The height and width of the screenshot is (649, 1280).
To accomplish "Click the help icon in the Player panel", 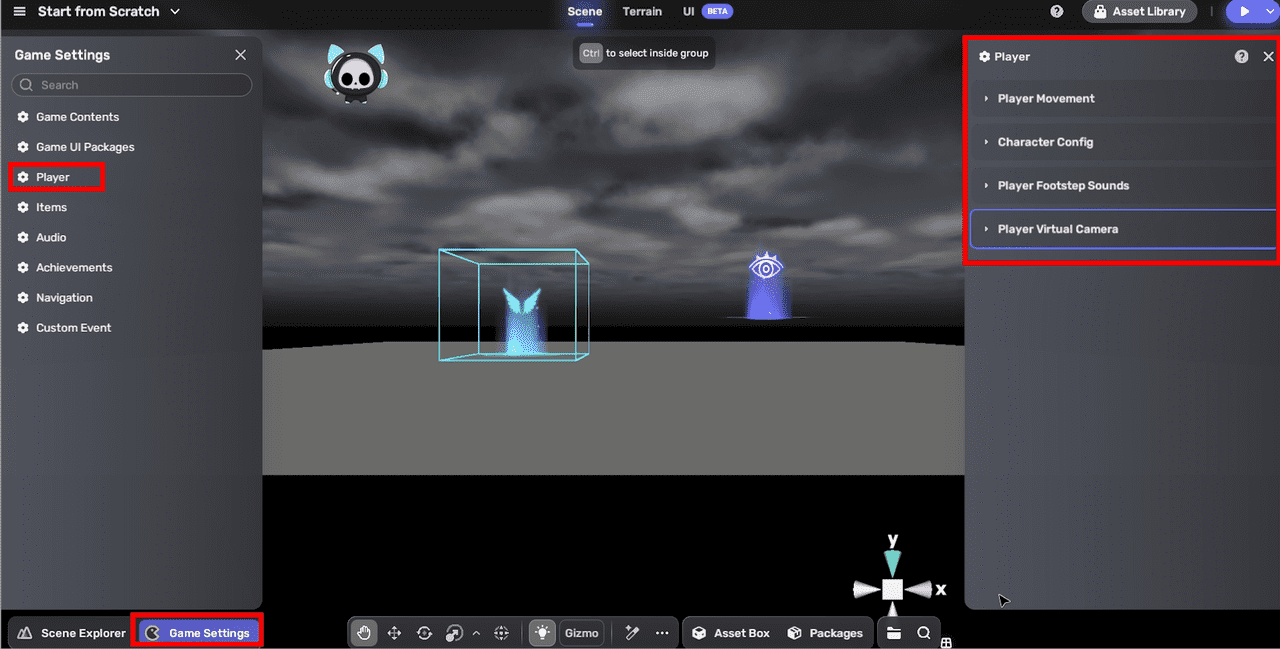I will [x=1241, y=57].
